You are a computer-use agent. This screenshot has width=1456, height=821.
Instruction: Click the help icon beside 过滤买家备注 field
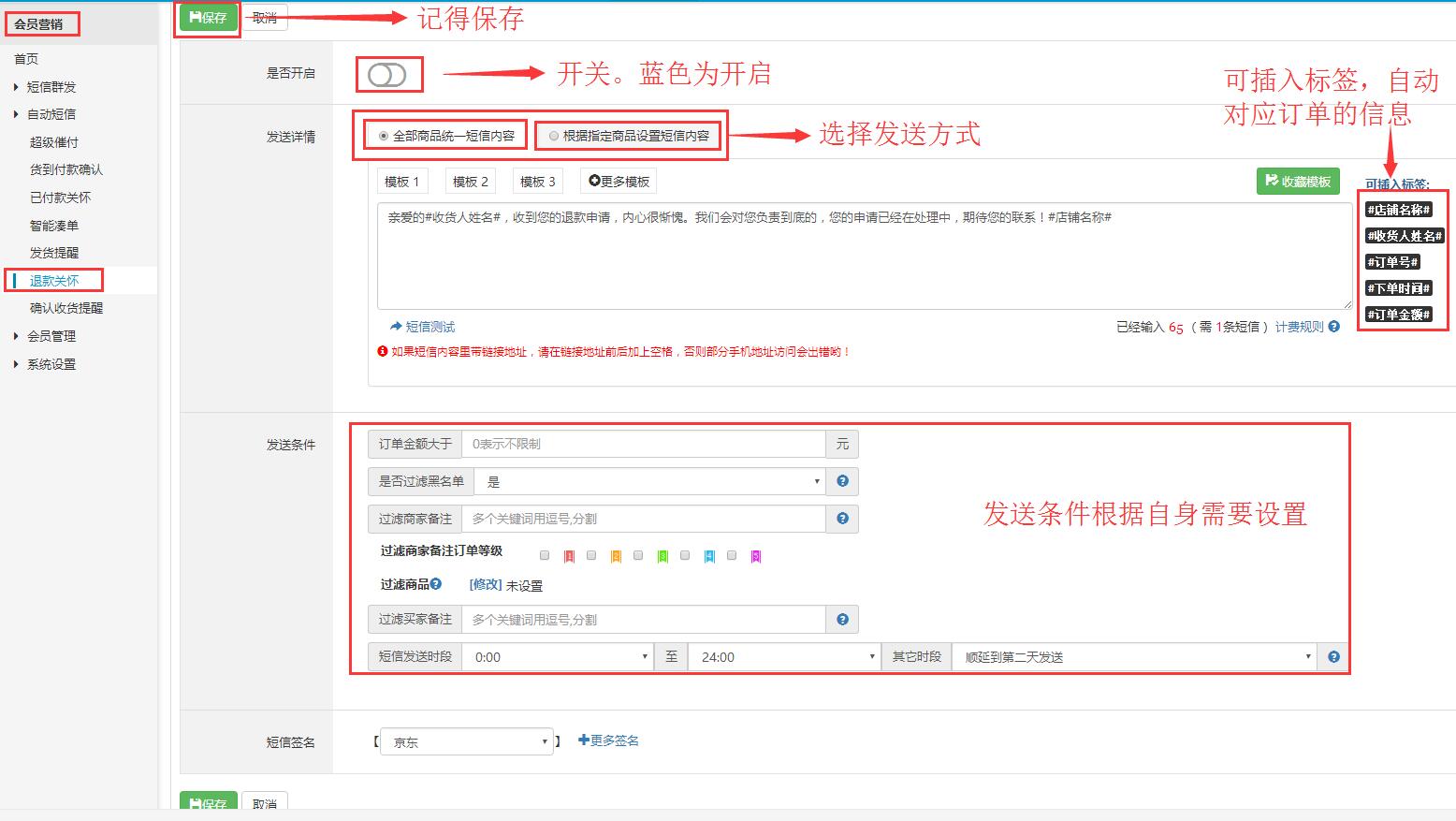coord(842,620)
